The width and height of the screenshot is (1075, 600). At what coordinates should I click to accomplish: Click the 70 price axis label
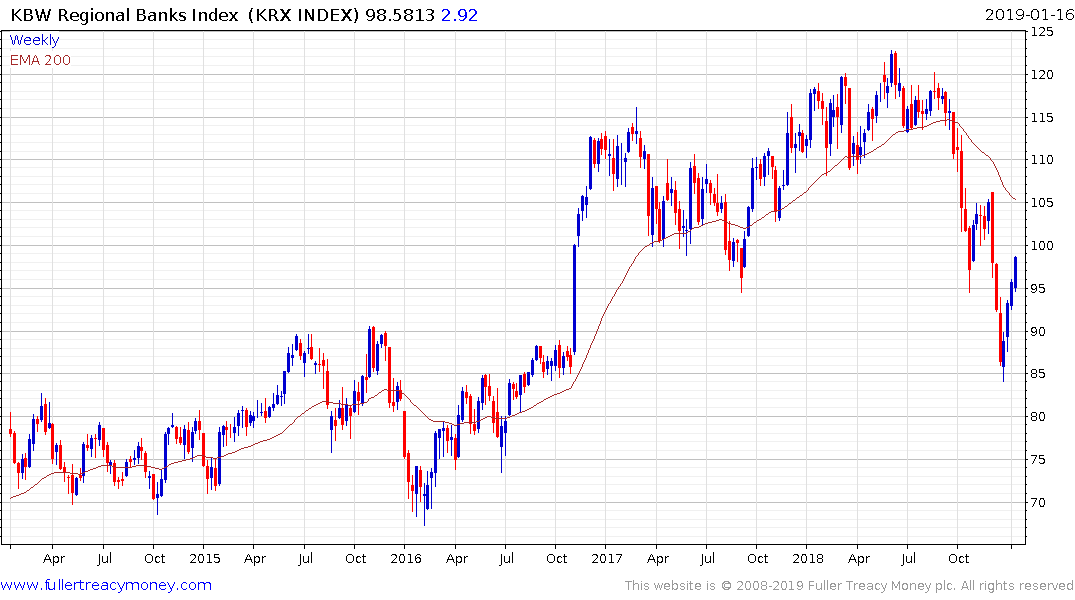point(1039,503)
